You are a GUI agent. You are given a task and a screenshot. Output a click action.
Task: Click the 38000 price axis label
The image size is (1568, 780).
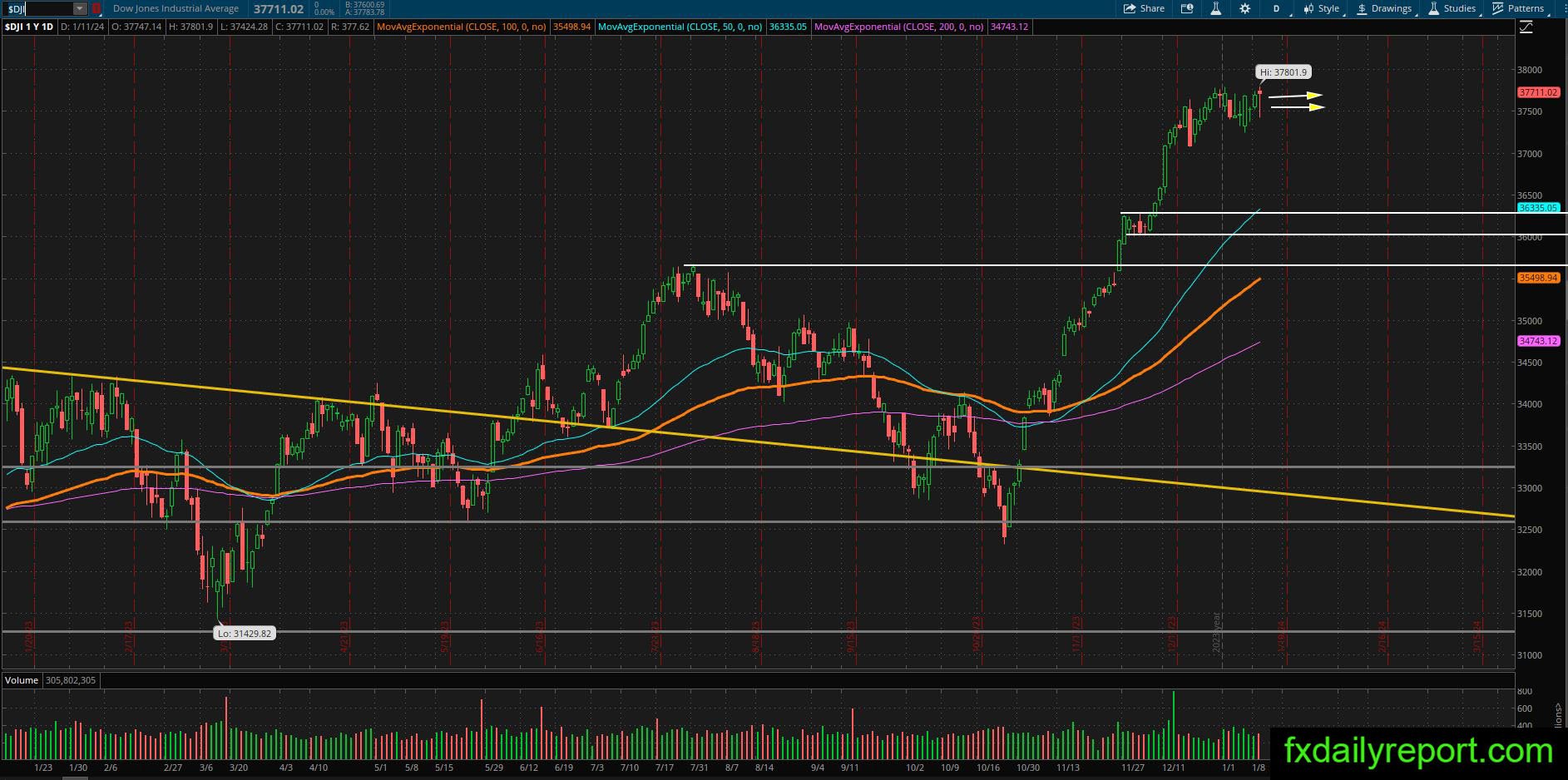[1530, 71]
